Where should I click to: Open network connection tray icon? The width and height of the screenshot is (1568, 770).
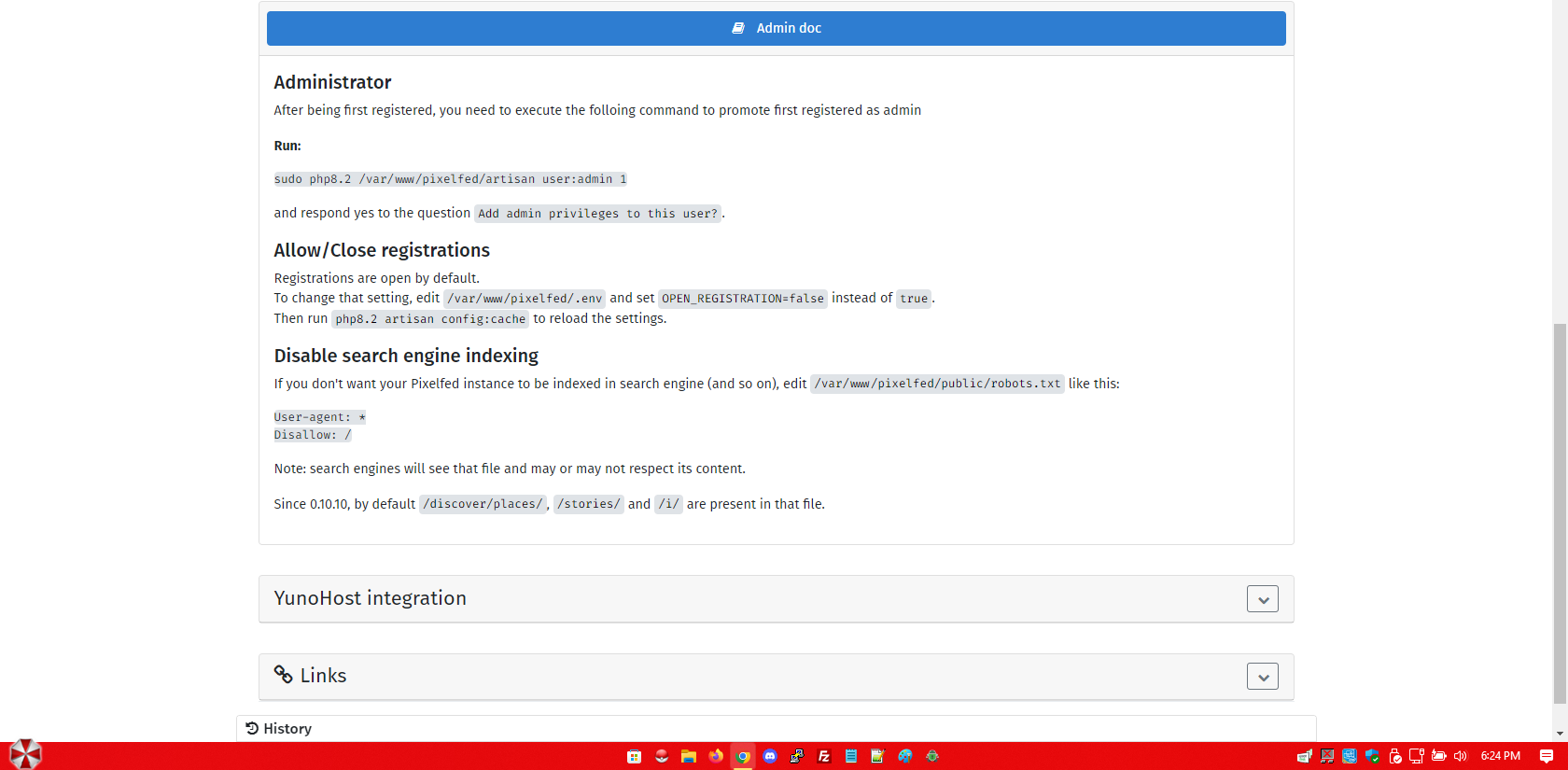pyautogui.click(x=1417, y=756)
